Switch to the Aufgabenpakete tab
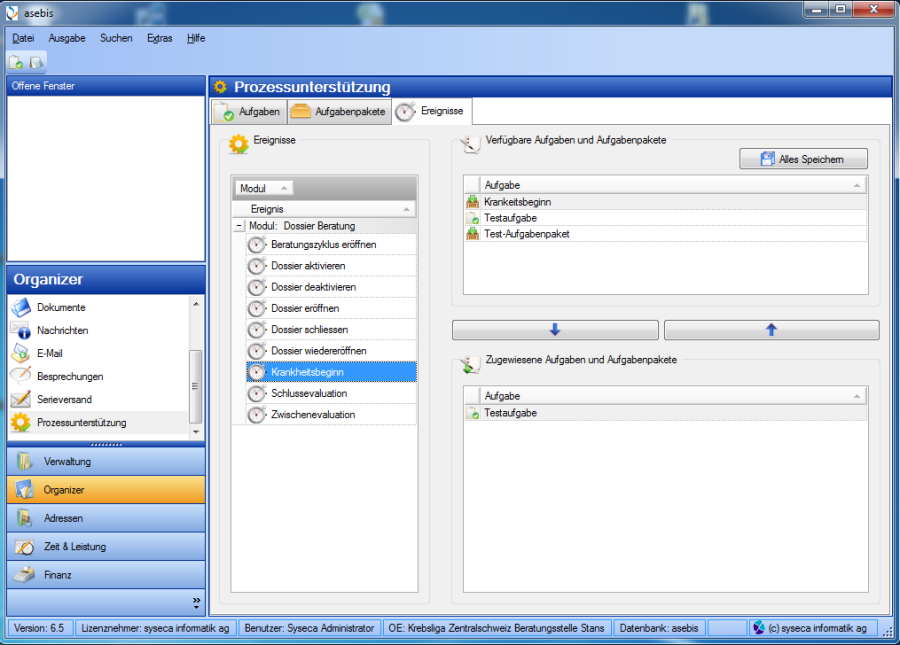Viewport: 900px width, 645px height. [x=339, y=112]
